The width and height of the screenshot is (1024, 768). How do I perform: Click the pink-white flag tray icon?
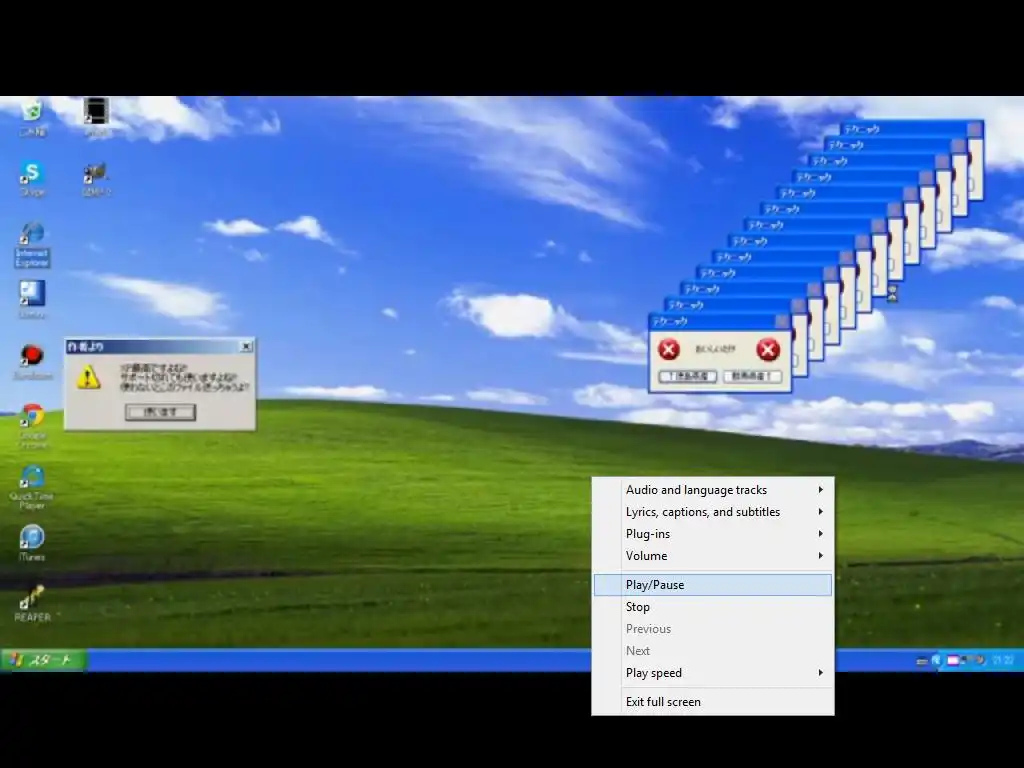pyautogui.click(x=953, y=661)
